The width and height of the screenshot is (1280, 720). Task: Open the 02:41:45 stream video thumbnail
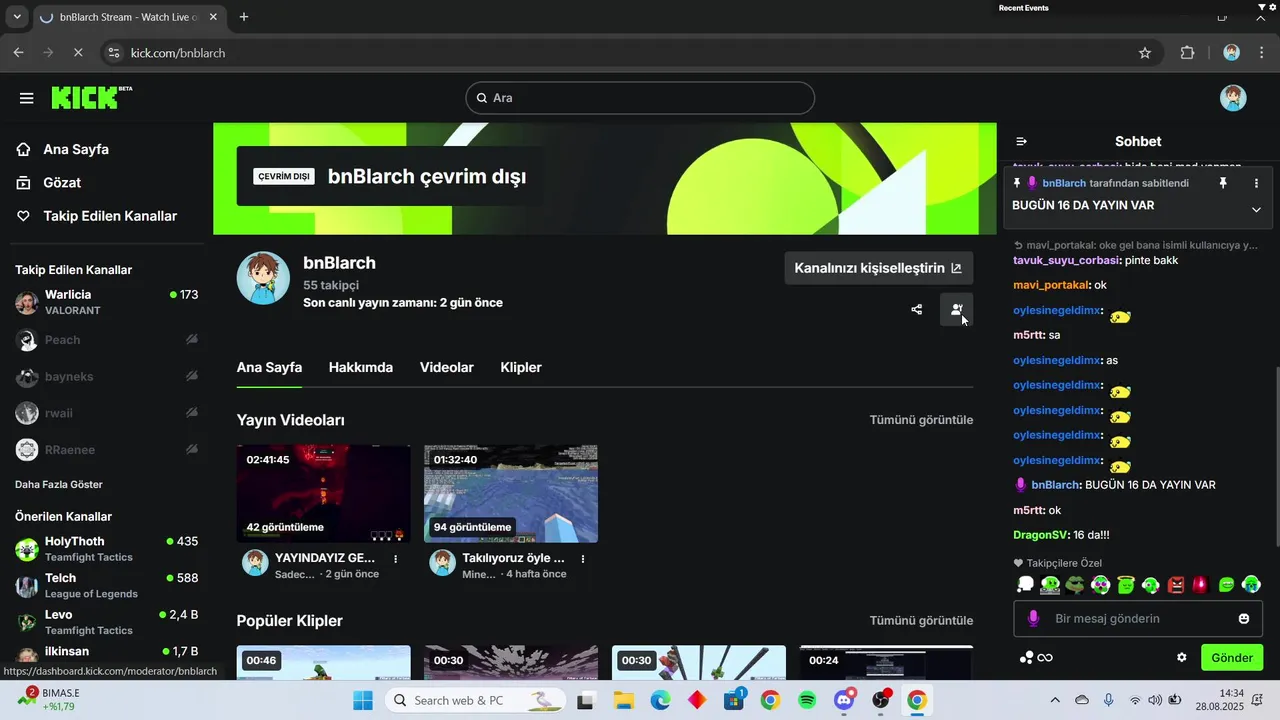323,494
